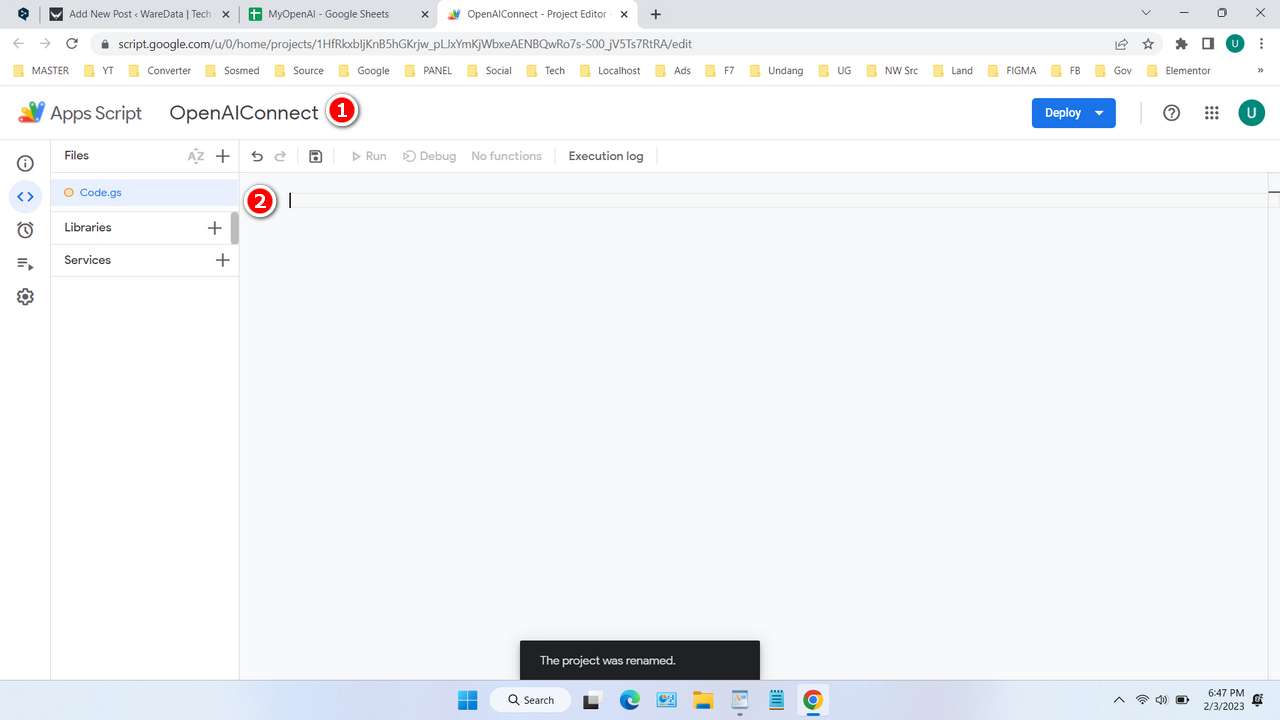Open the Executions panel
This screenshot has width=1280, height=720.
25,263
